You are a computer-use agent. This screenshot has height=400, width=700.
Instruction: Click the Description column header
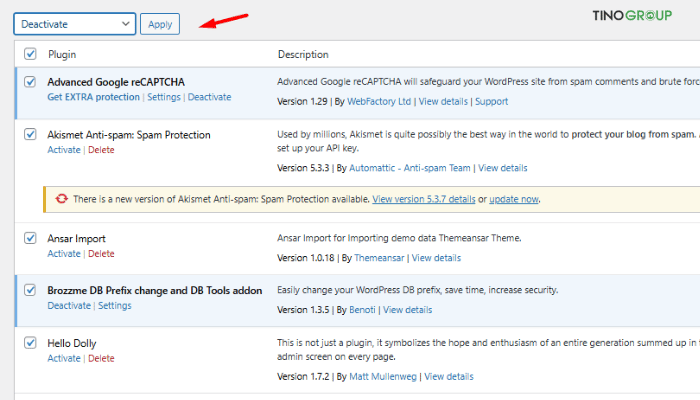pos(303,54)
